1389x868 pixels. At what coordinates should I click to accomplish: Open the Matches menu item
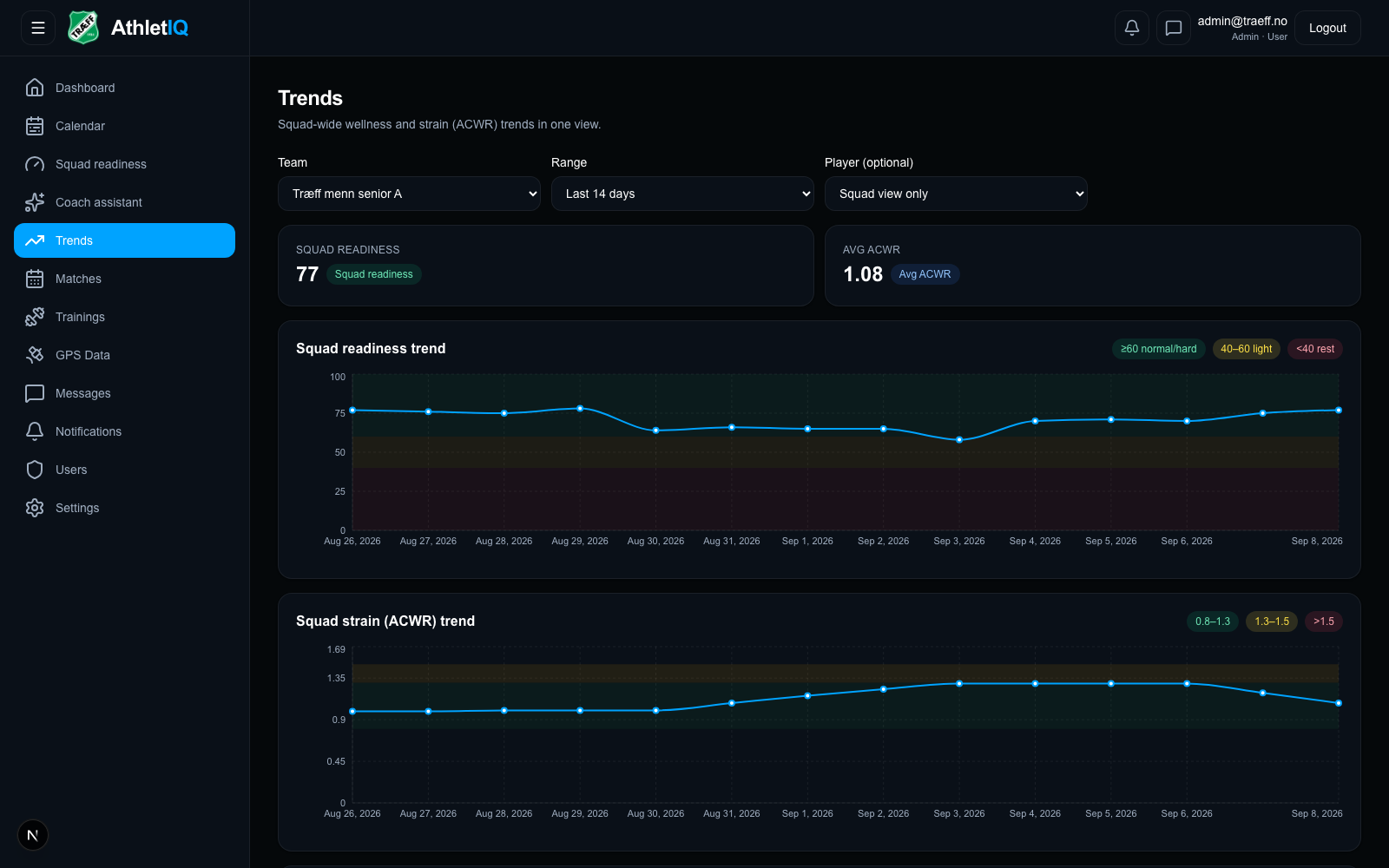pyautogui.click(x=124, y=279)
